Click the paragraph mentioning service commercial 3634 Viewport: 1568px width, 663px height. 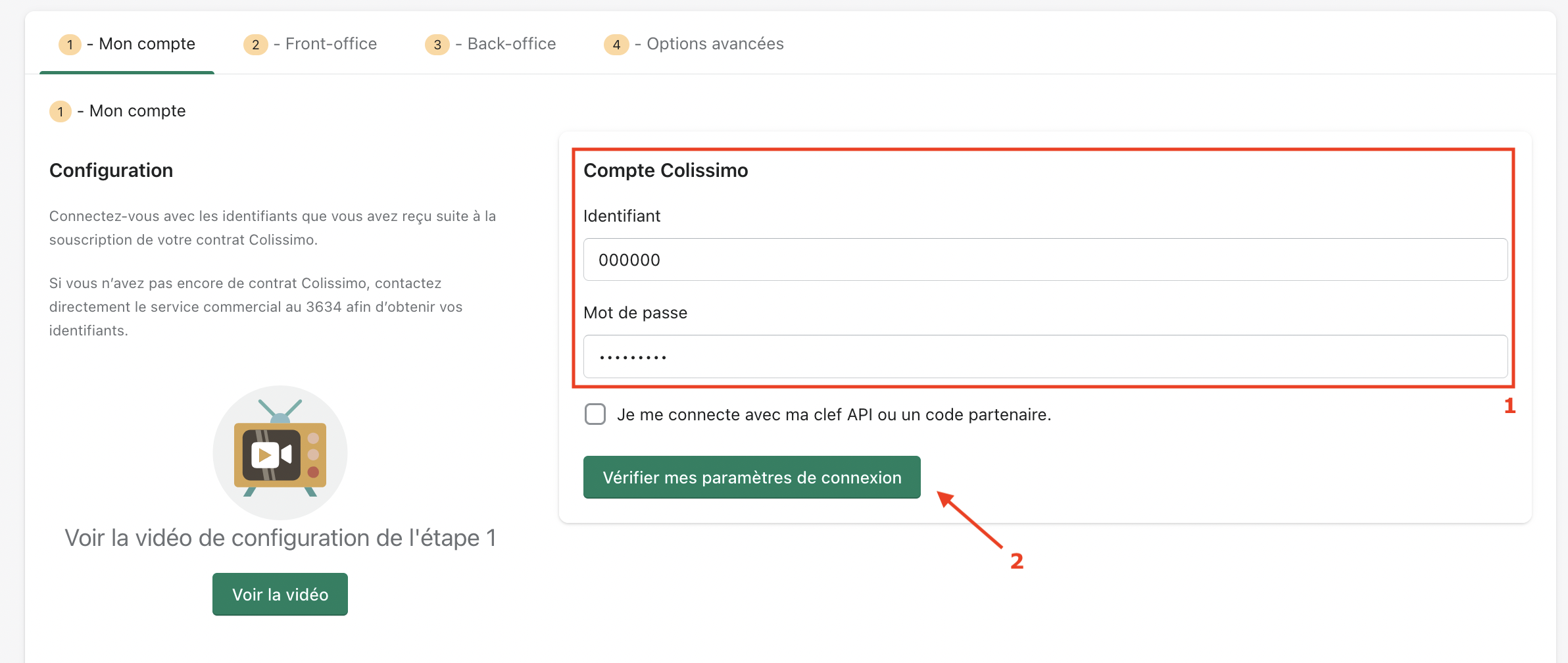[256, 307]
